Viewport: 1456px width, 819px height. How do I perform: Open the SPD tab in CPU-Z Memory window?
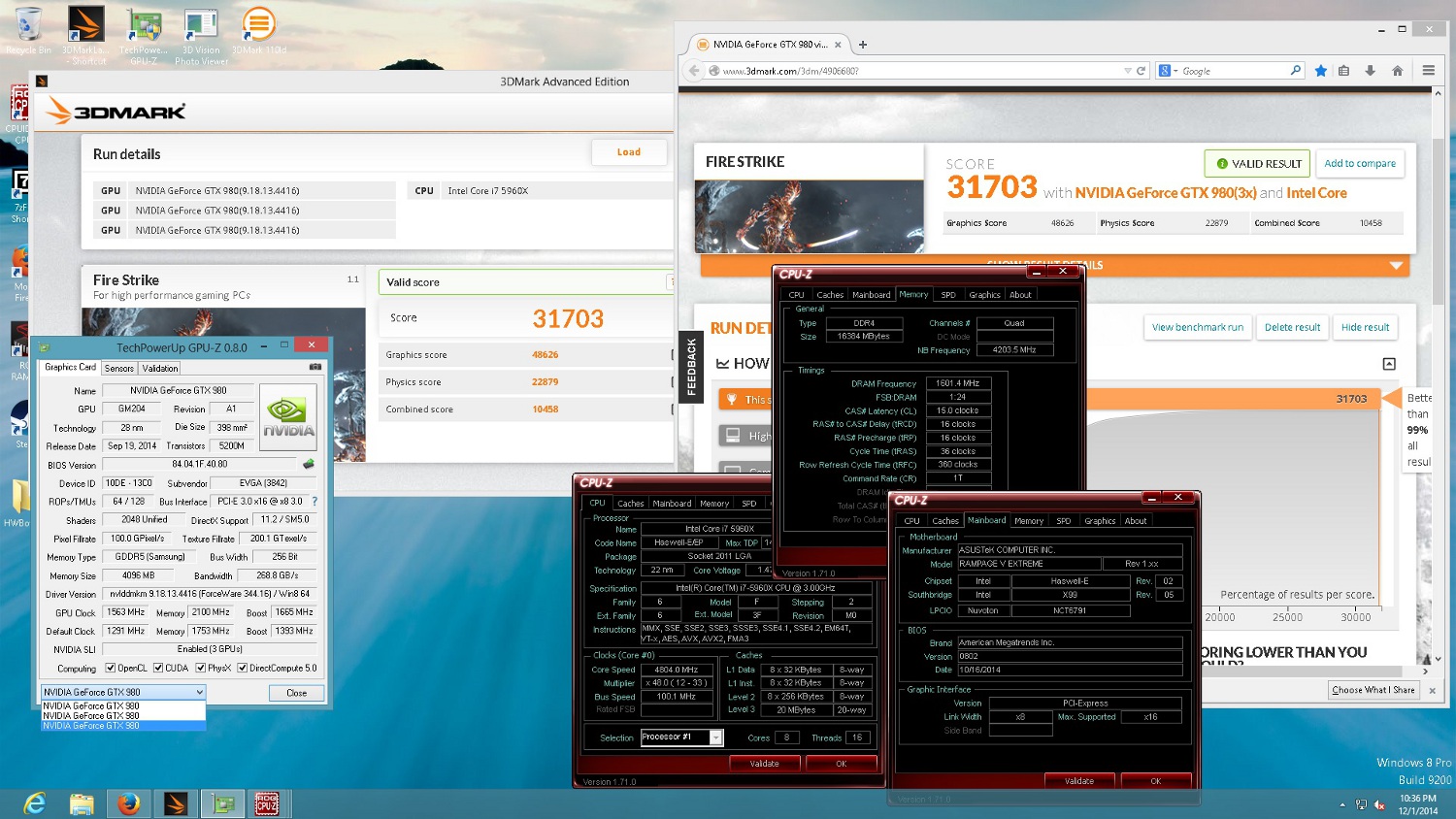(x=948, y=295)
